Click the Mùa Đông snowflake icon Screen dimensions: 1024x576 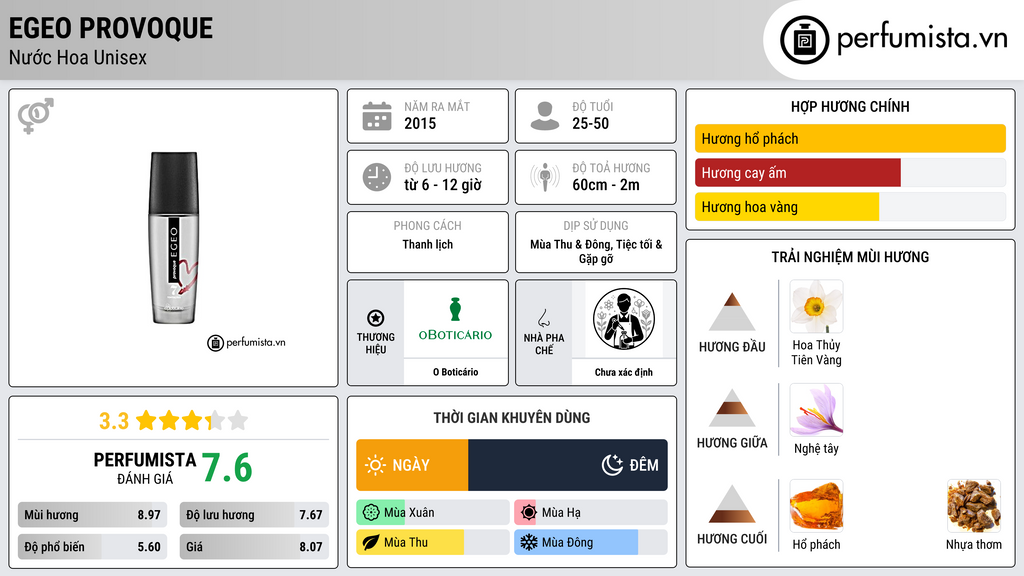point(529,542)
